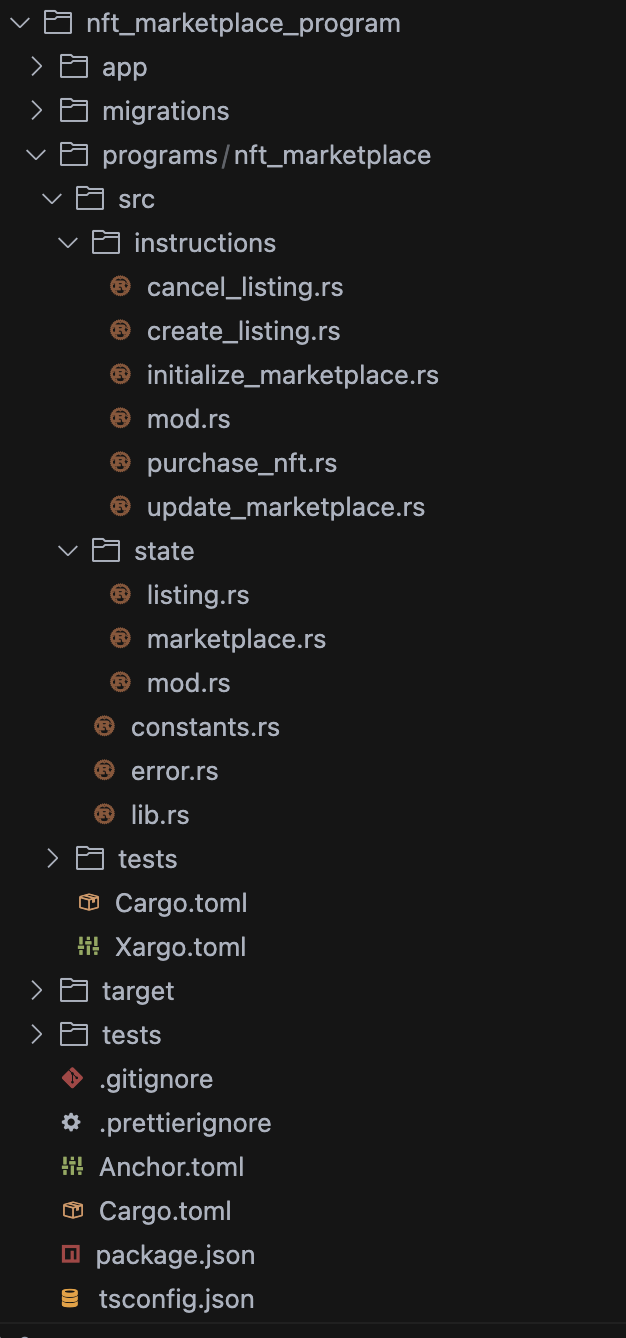This screenshot has width=626, height=1338.
Task: Click the gear icon beside .prettierignore
Action: tap(70, 1122)
